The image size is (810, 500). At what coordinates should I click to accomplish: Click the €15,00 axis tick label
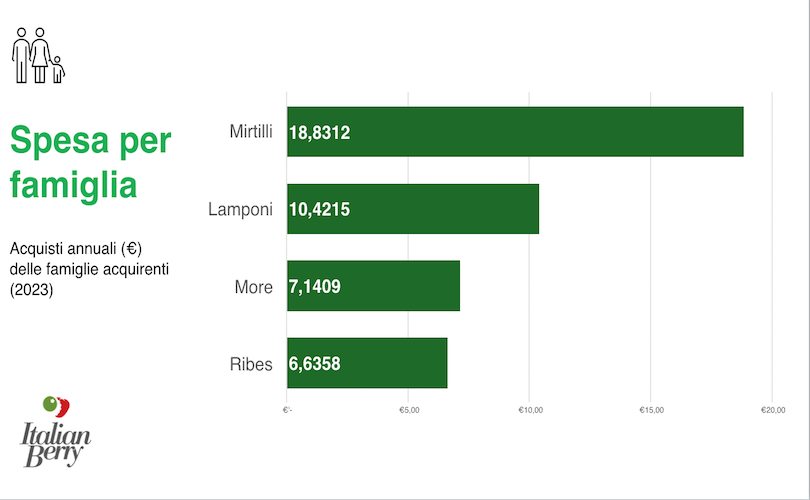click(x=651, y=409)
